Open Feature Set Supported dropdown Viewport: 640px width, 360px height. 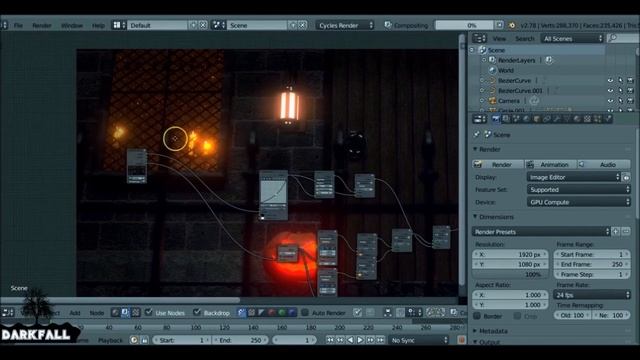[578, 189]
